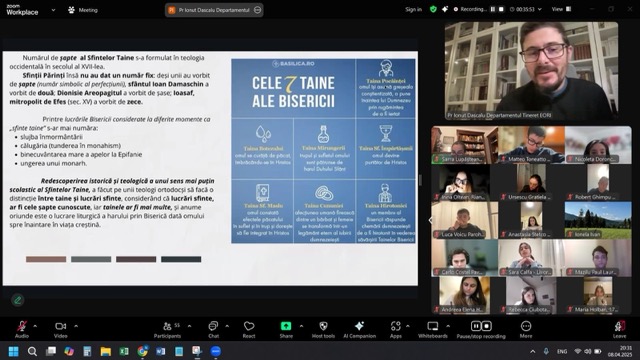Open audio options arrow next to Audio
The image size is (640, 360).
coord(35,326)
